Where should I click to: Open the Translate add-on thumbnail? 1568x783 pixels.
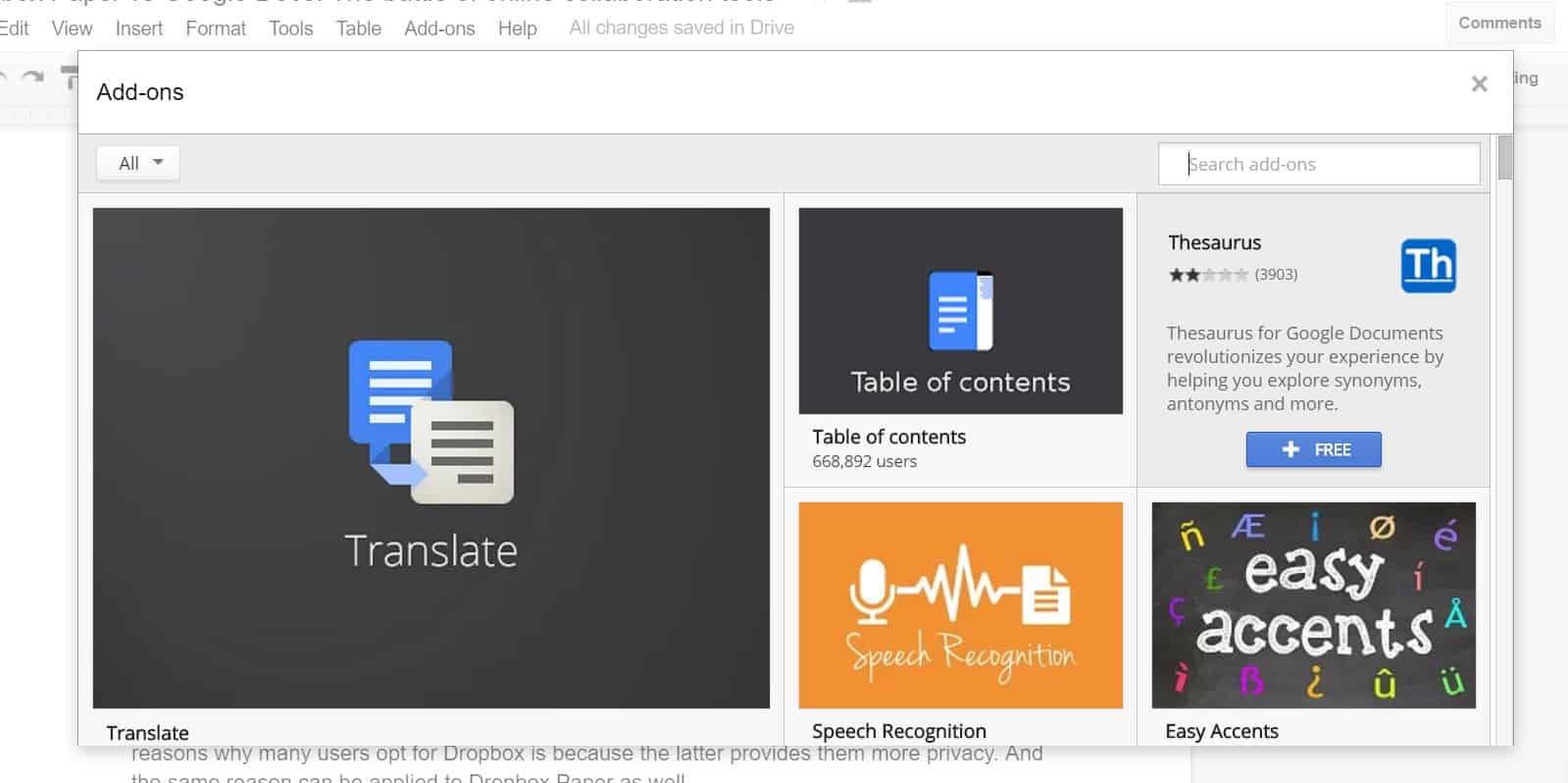[x=431, y=457]
